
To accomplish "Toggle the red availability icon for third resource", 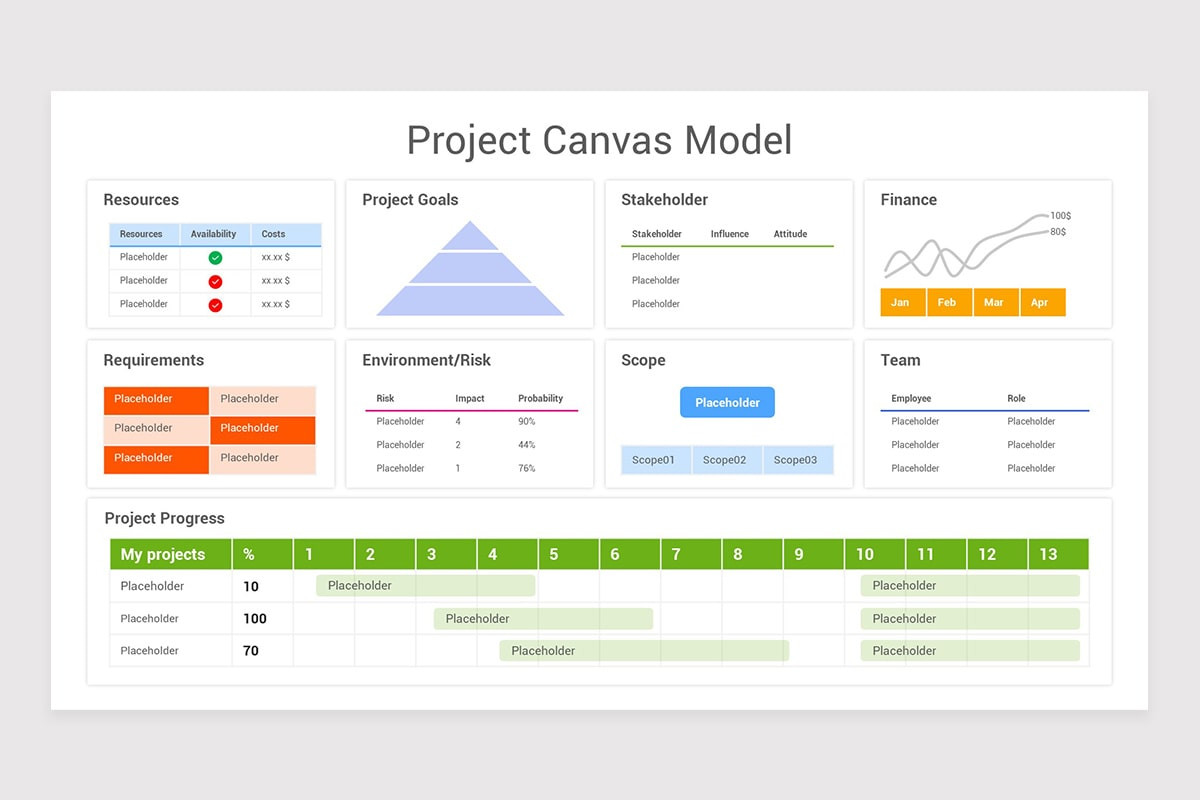I will tap(214, 303).
